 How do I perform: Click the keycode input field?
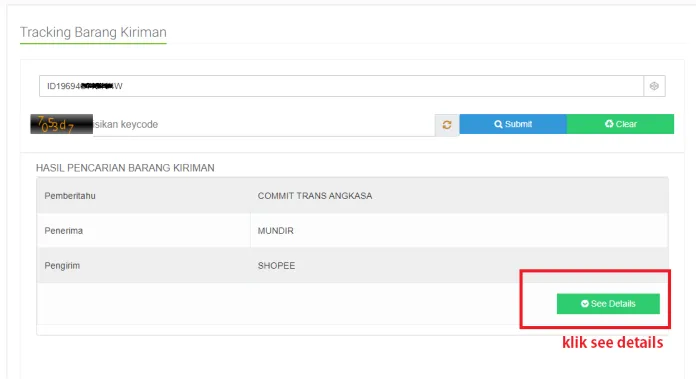coord(264,125)
